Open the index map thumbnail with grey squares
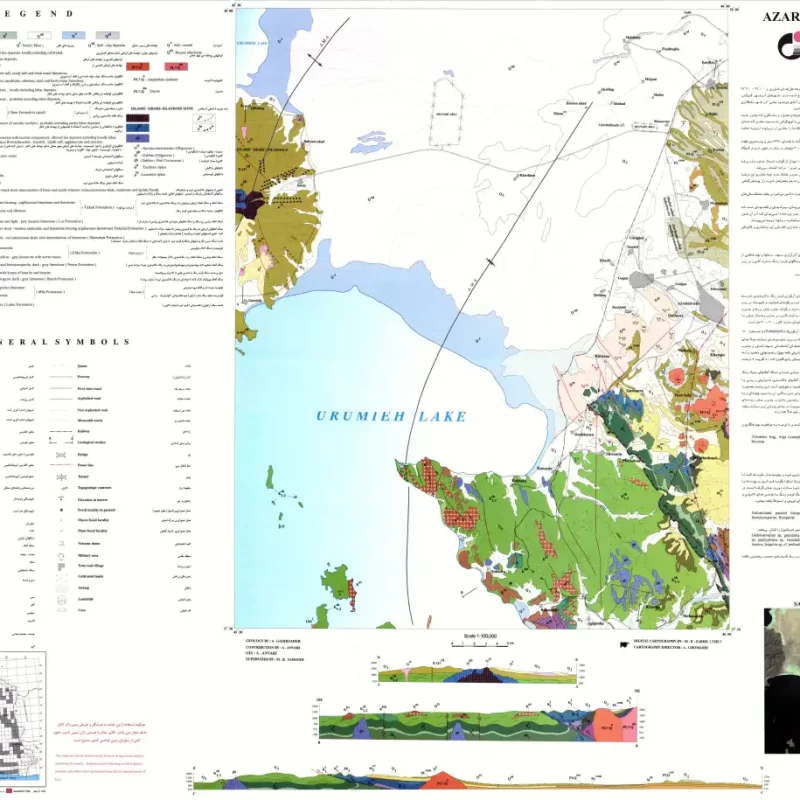The image size is (800, 800). click(x=23, y=718)
